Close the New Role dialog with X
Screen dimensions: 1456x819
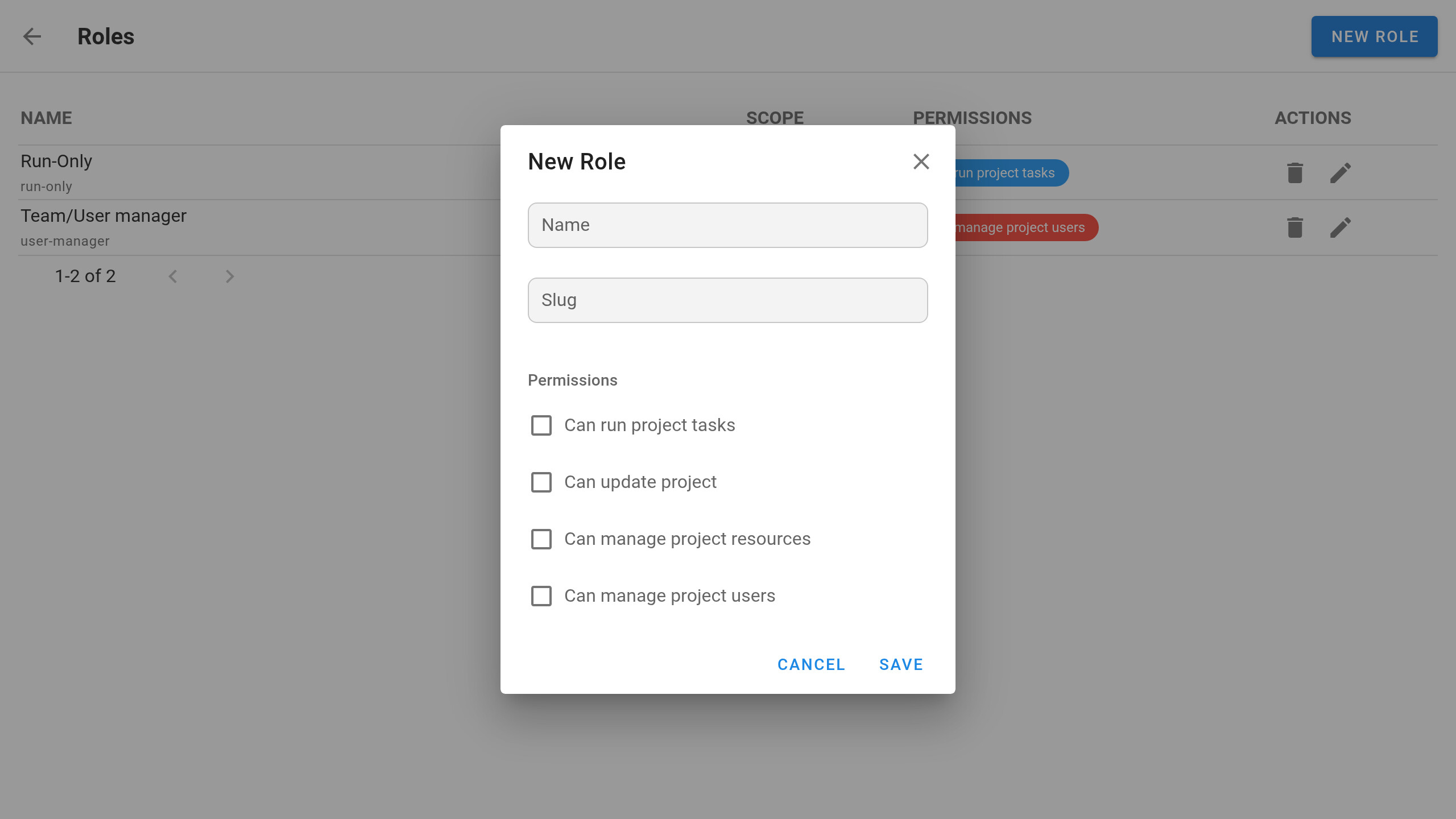tap(921, 162)
